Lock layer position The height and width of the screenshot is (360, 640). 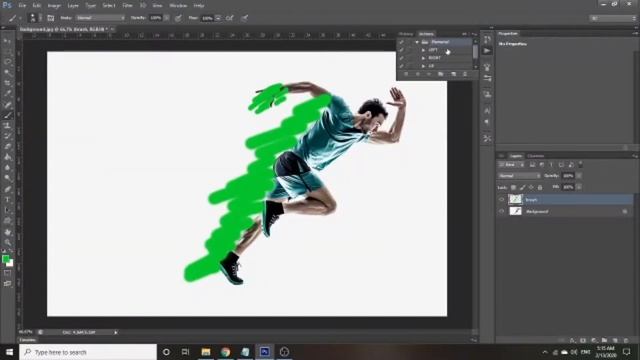click(531, 187)
